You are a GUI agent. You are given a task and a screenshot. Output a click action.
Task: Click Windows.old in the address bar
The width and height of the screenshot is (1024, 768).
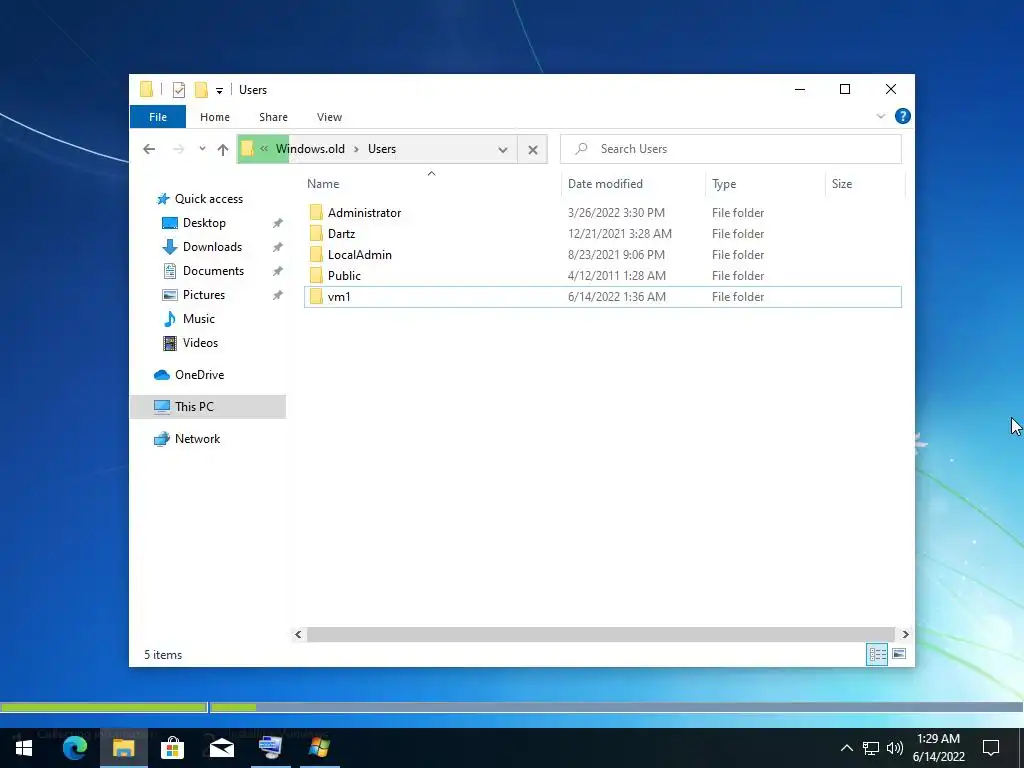click(310, 149)
